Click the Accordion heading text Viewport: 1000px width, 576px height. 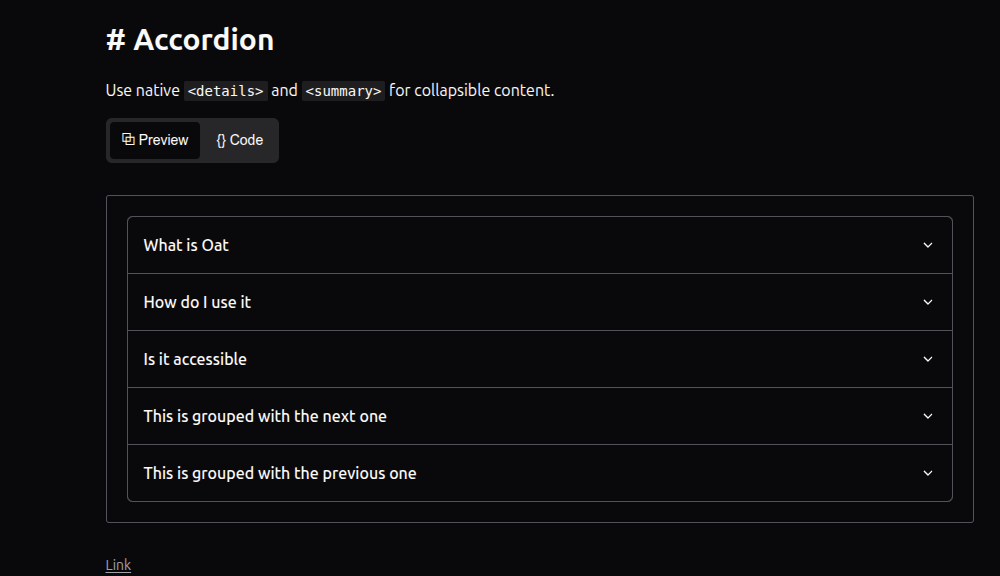click(203, 40)
